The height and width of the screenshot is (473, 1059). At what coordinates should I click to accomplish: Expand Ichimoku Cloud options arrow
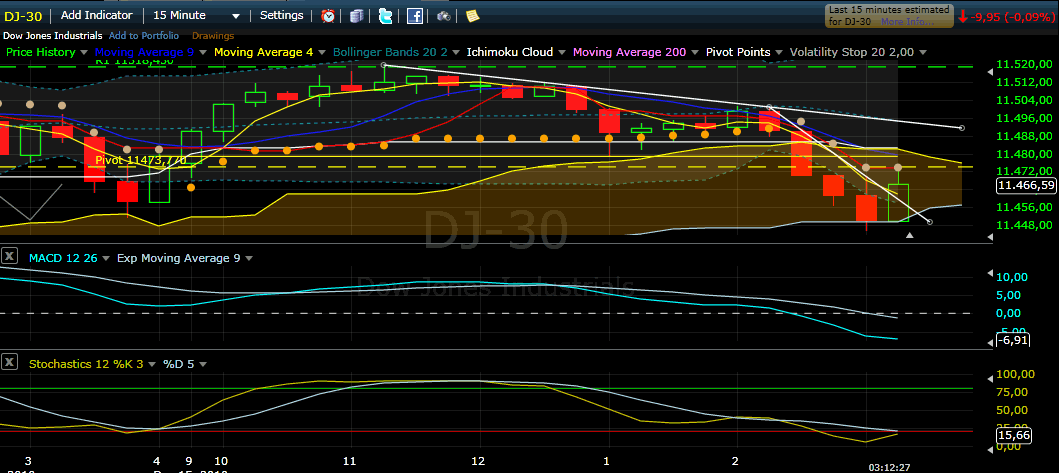(x=562, y=52)
